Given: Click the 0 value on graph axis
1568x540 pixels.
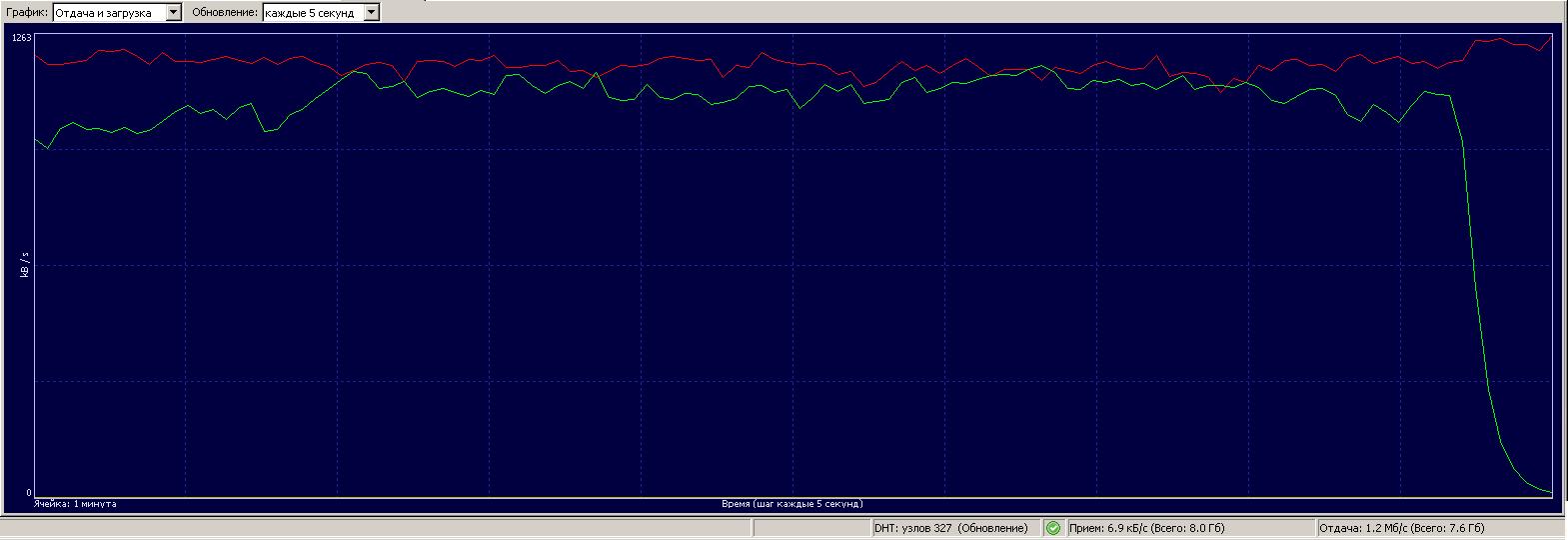Looking at the screenshot, I should pyautogui.click(x=29, y=493).
